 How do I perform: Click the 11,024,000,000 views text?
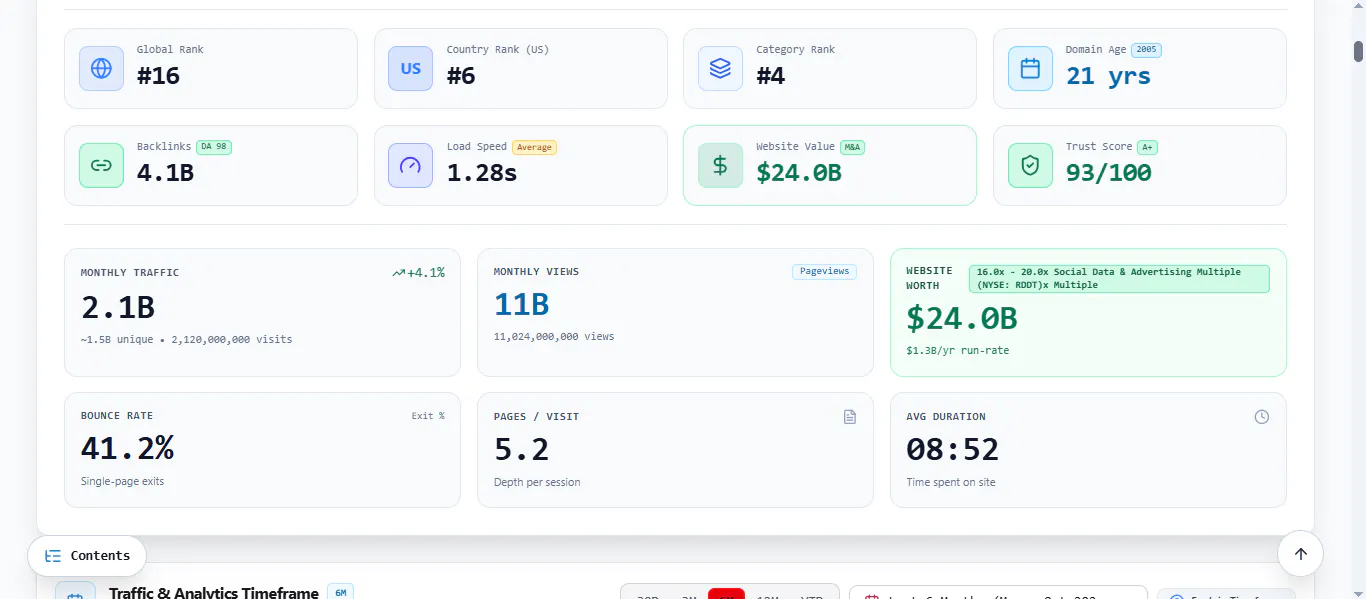pyautogui.click(x=554, y=337)
